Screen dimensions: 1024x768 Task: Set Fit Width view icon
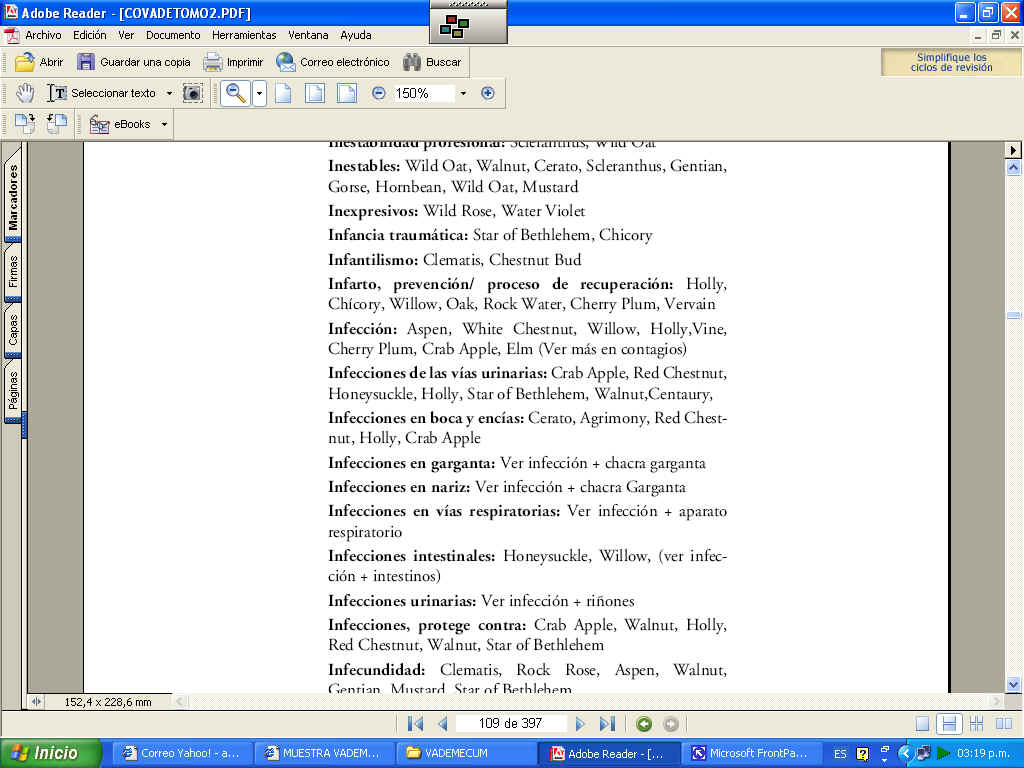pos(347,93)
